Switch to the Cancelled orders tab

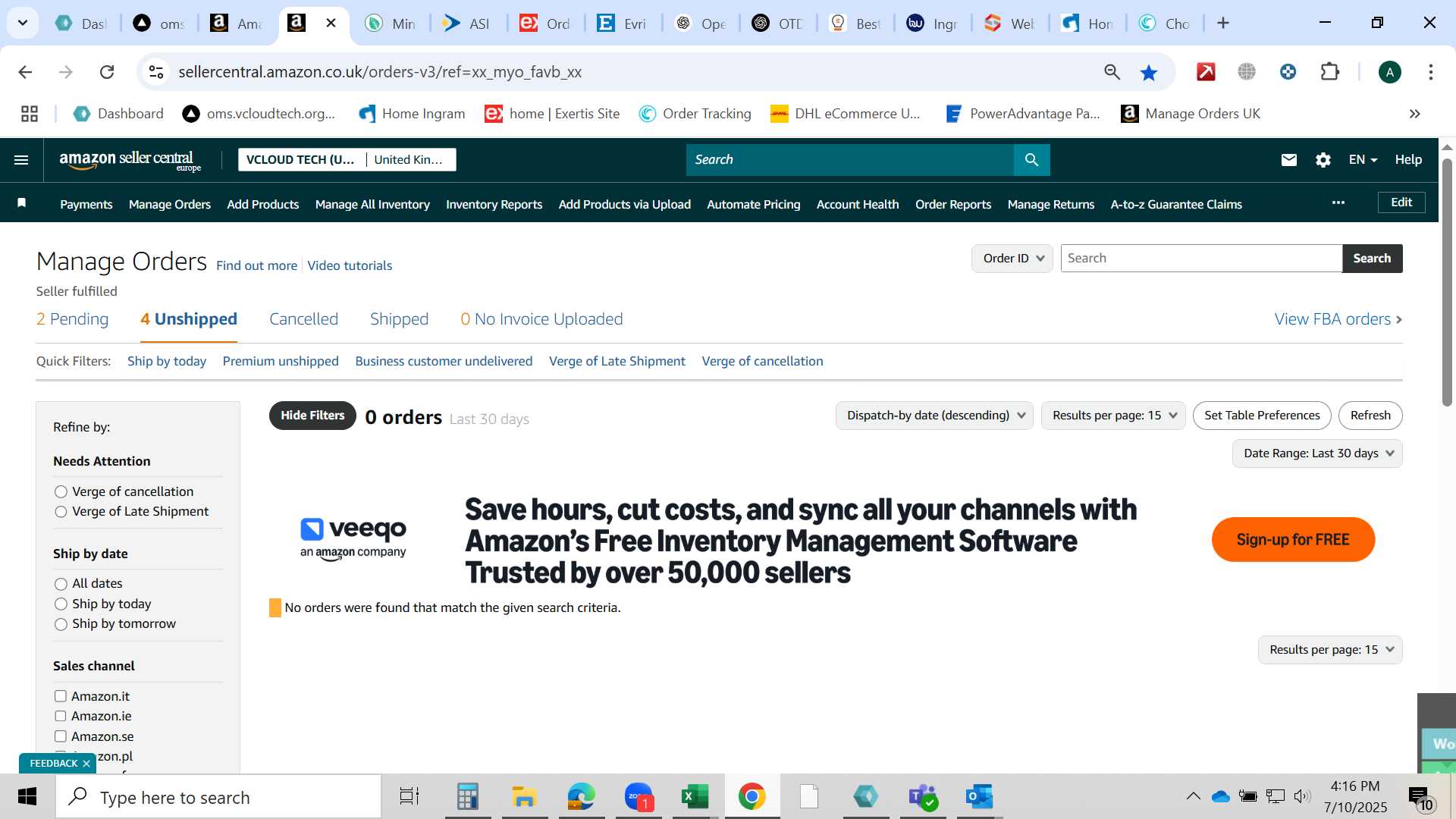coord(303,319)
